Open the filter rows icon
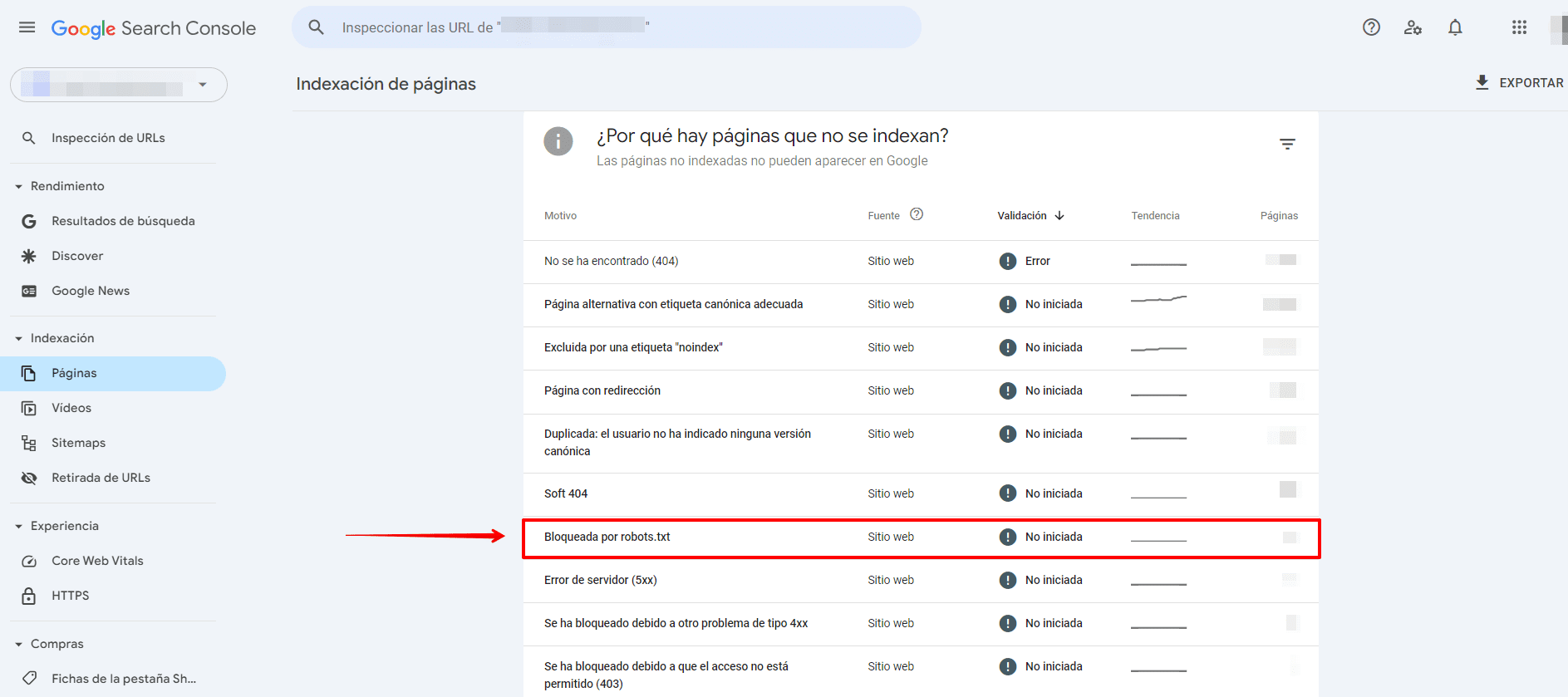The height and width of the screenshot is (697, 1568). (x=1287, y=145)
